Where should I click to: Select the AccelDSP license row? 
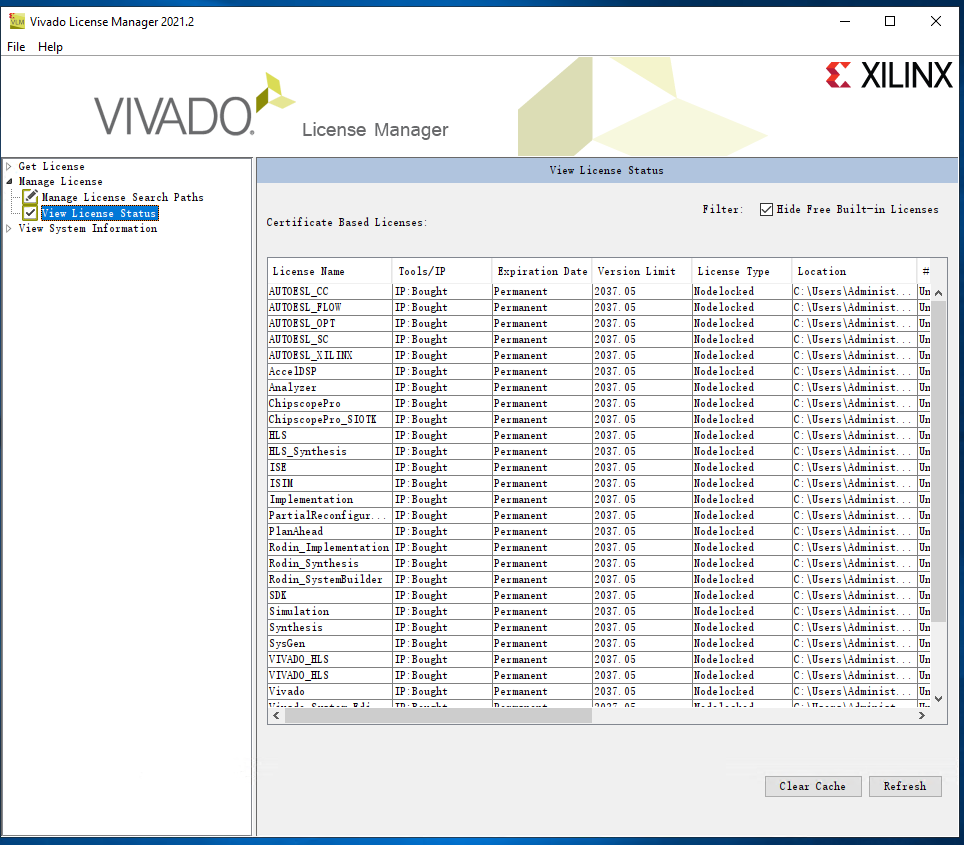(599, 371)
